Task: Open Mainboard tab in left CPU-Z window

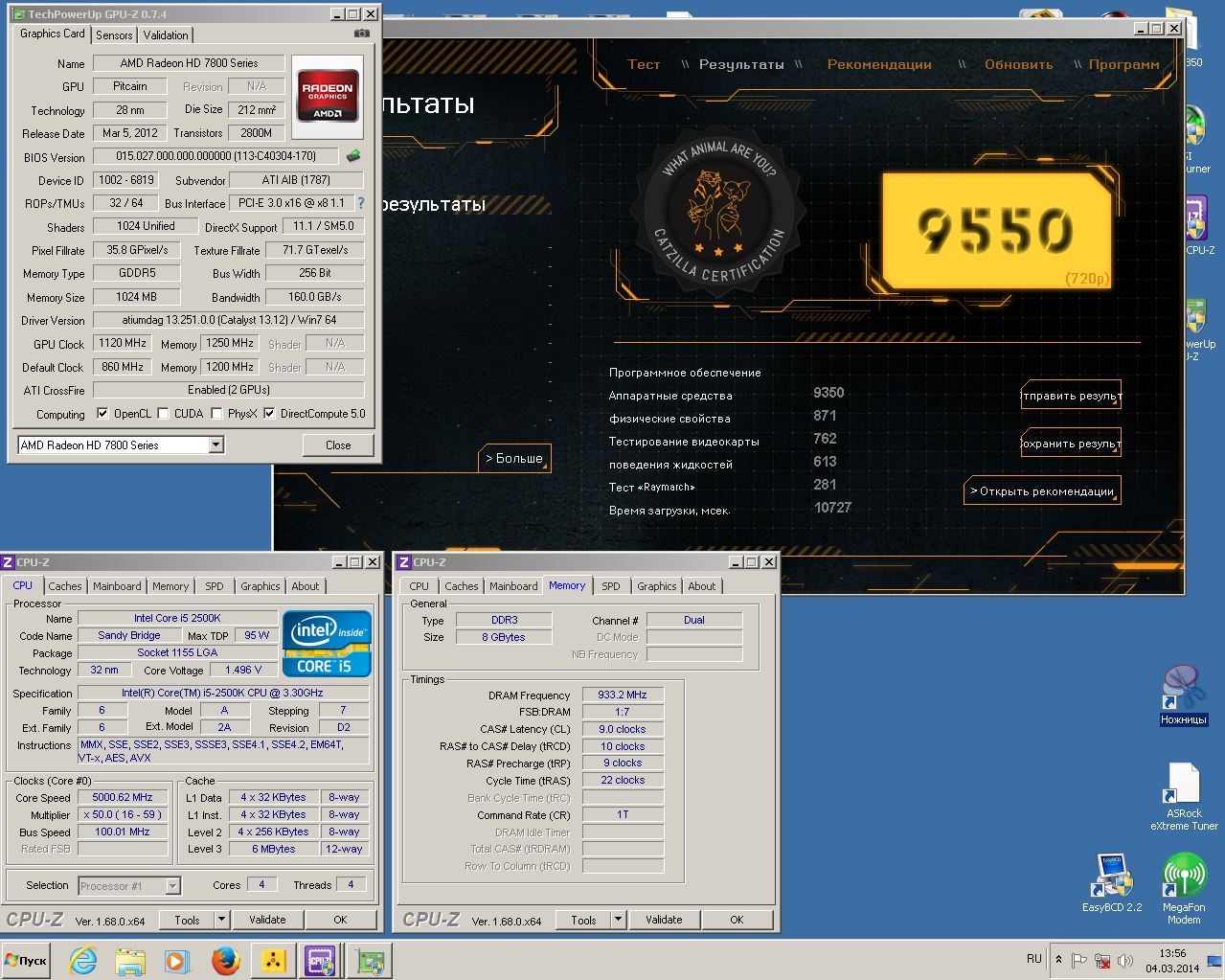Action: coord(117,586)
